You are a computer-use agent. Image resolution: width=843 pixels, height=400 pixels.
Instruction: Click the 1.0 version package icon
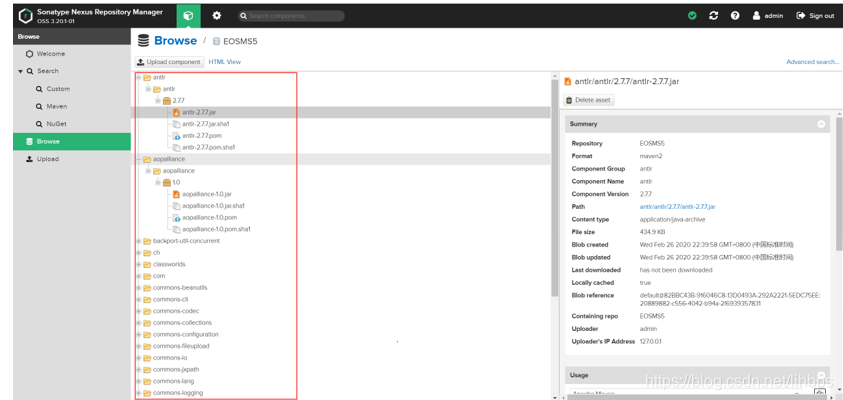(x=167, y=183)
